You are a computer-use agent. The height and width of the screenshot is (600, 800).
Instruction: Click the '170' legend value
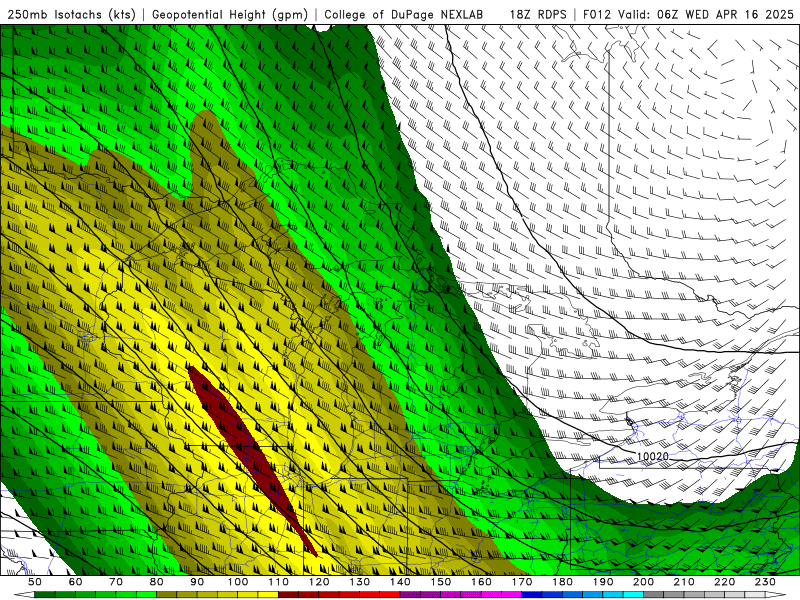522,582
